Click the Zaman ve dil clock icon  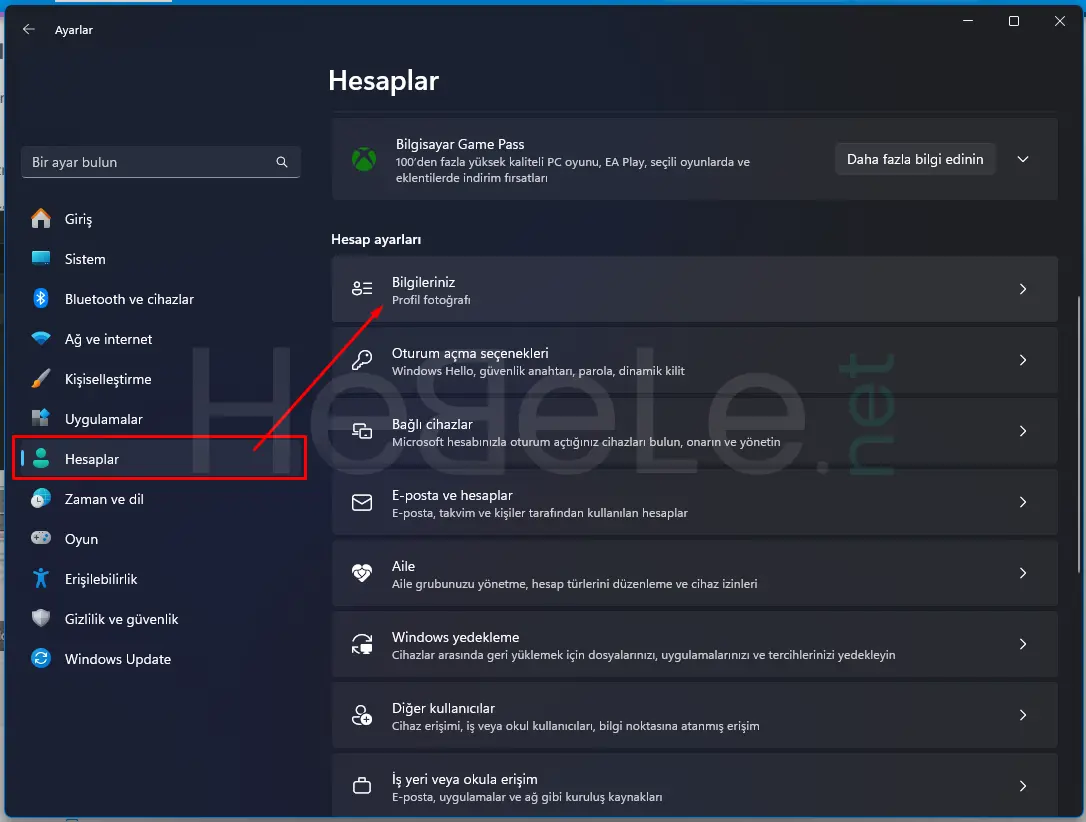pos(41,499)
